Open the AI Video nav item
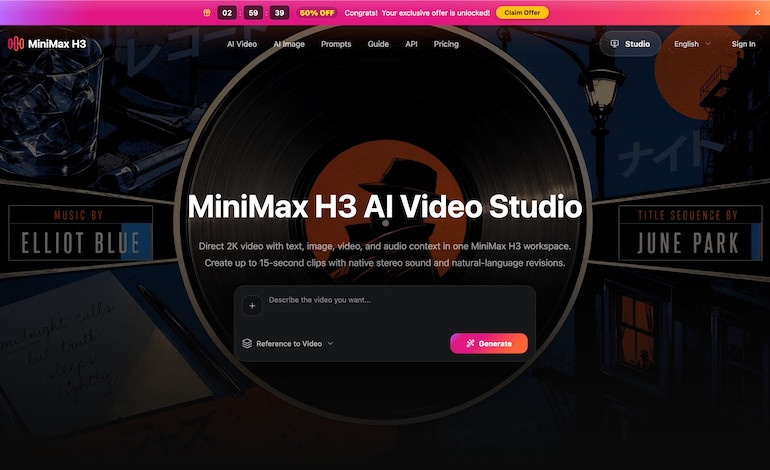Image resolution: width=770 pixels, height=470 pixels. (242, 44)
